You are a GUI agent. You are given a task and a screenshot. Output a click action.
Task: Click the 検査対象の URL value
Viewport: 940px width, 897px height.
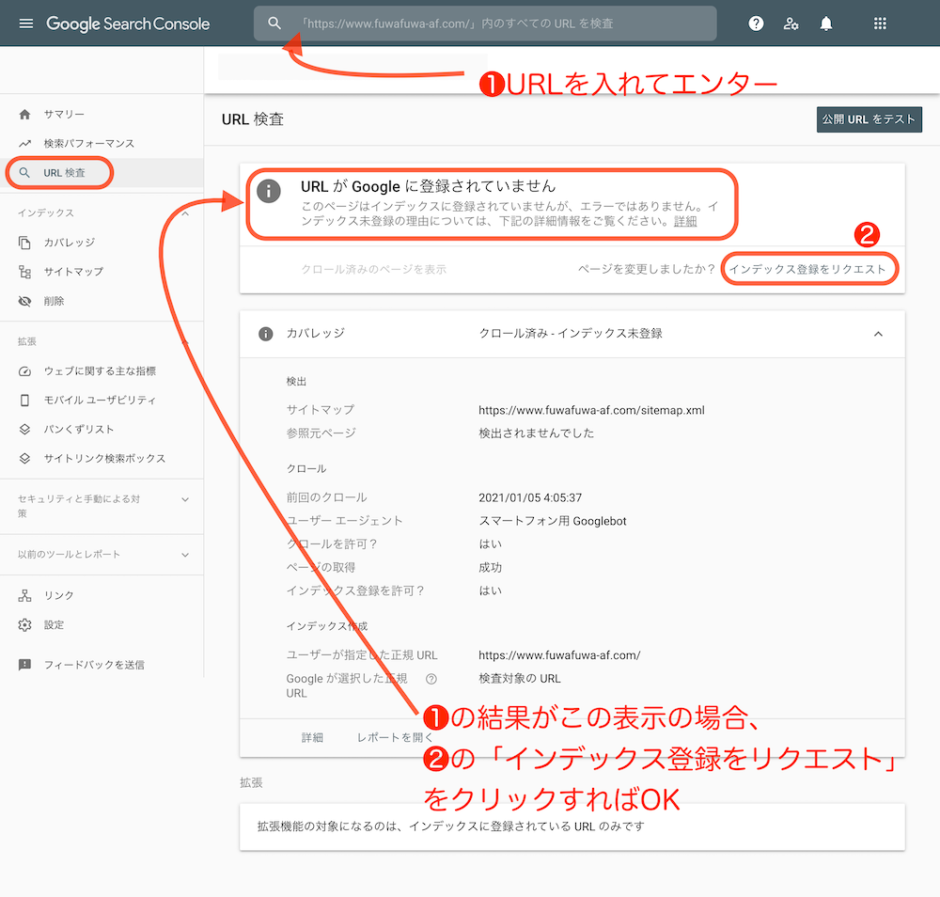[519, 679]
